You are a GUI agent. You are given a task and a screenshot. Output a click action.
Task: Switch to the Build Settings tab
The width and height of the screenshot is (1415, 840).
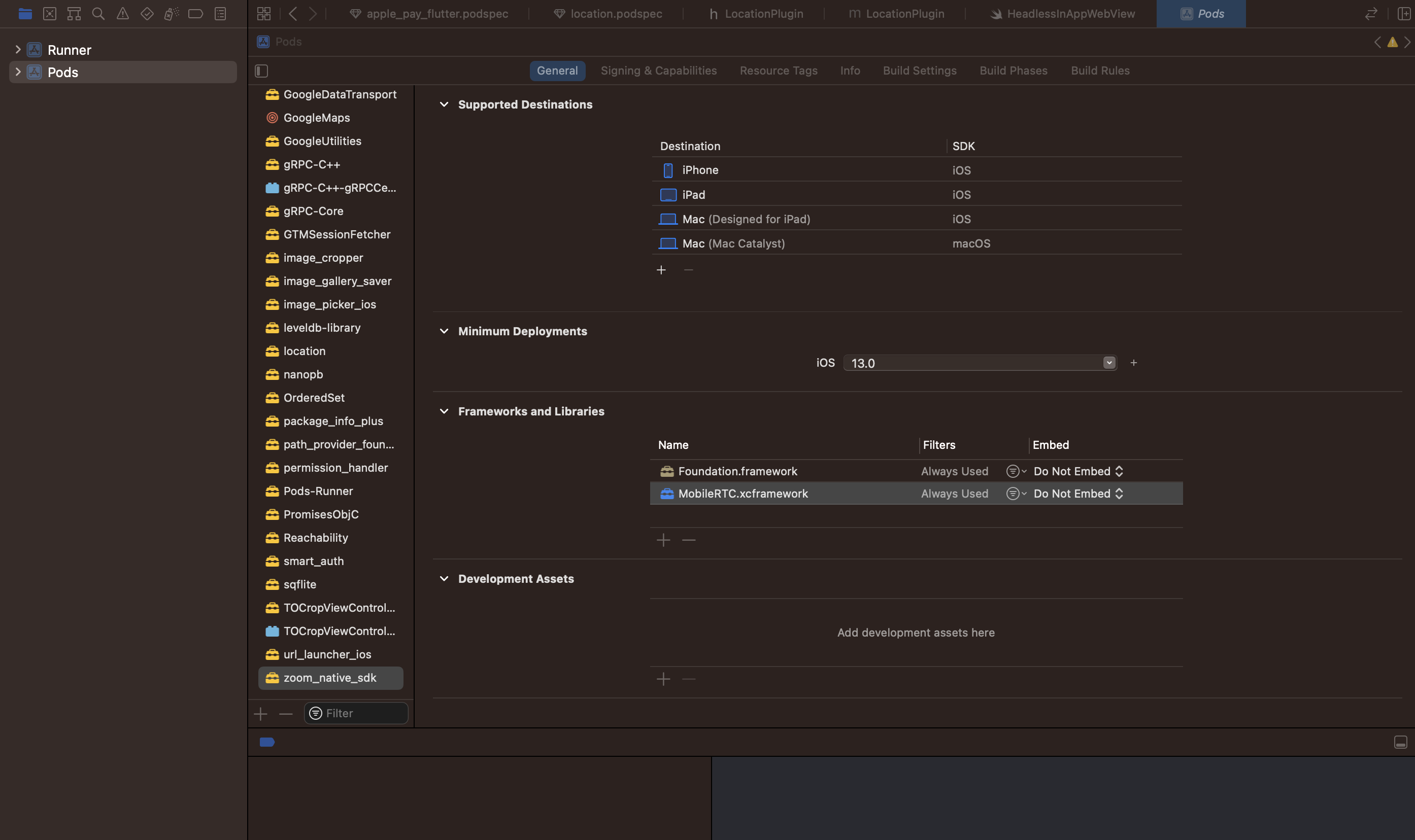[919, 71]
